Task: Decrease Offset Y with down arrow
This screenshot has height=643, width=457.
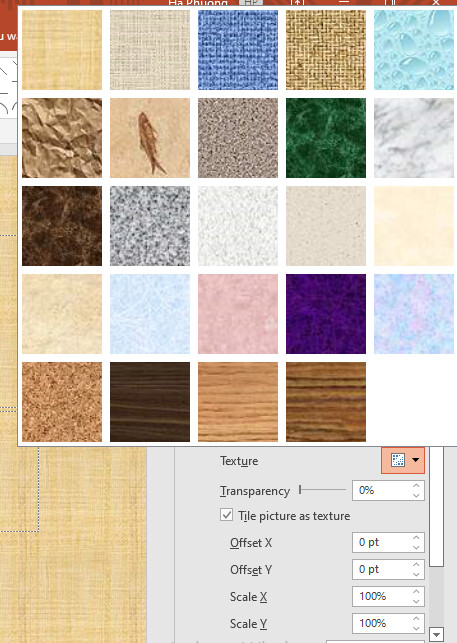Action: click(416, 575)
